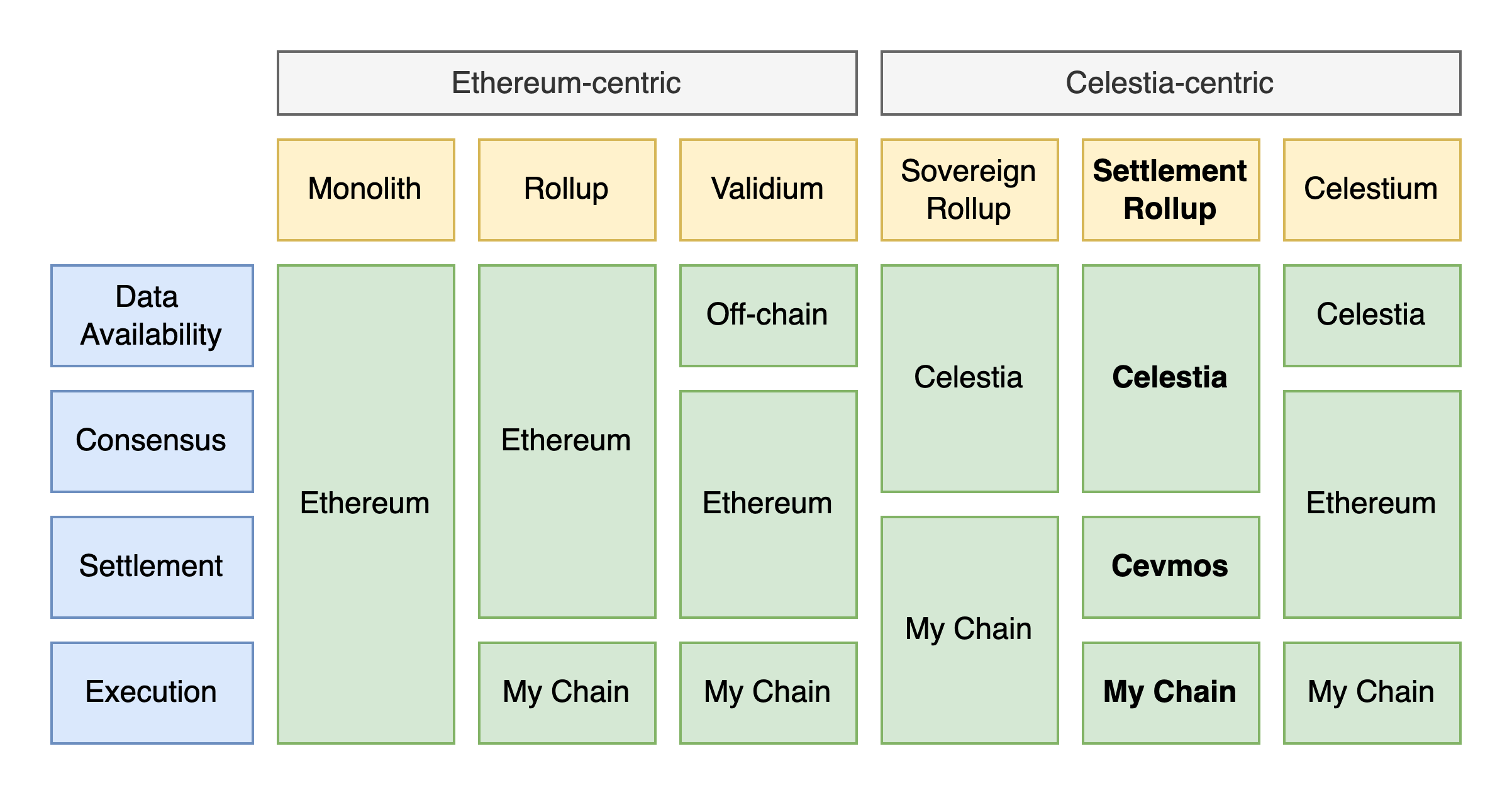Click the bold Settlement Rollup header
The image size is (1512, 795).
[x=1170, y=189]
